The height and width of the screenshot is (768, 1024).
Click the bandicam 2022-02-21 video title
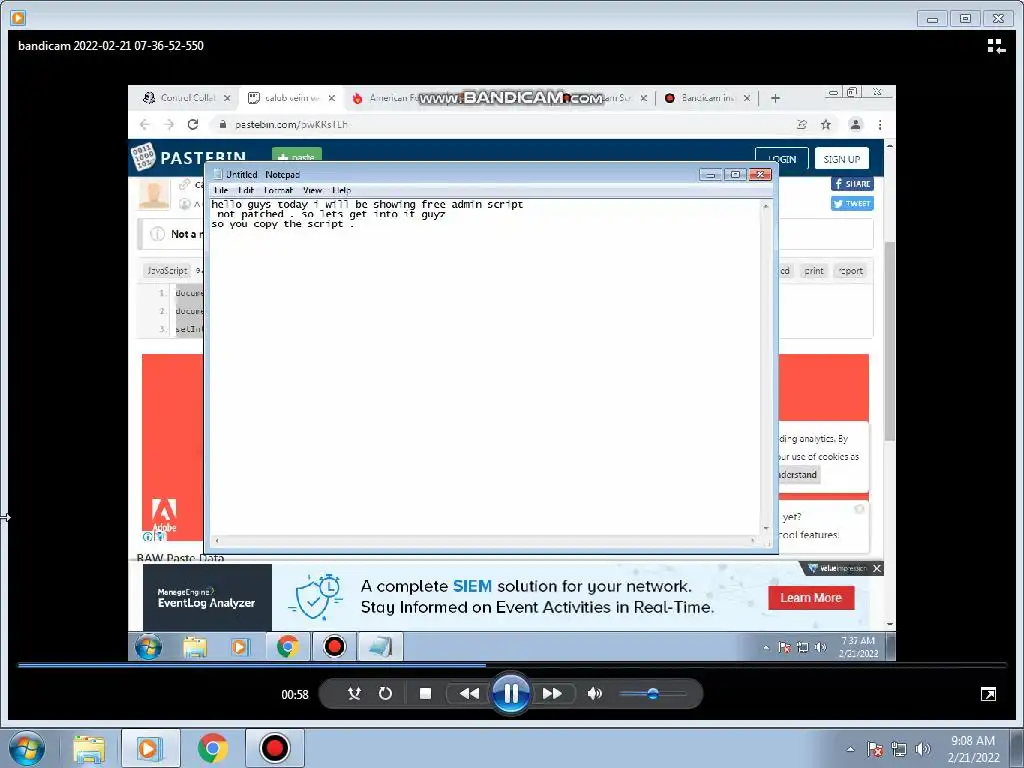coord(111,46)
